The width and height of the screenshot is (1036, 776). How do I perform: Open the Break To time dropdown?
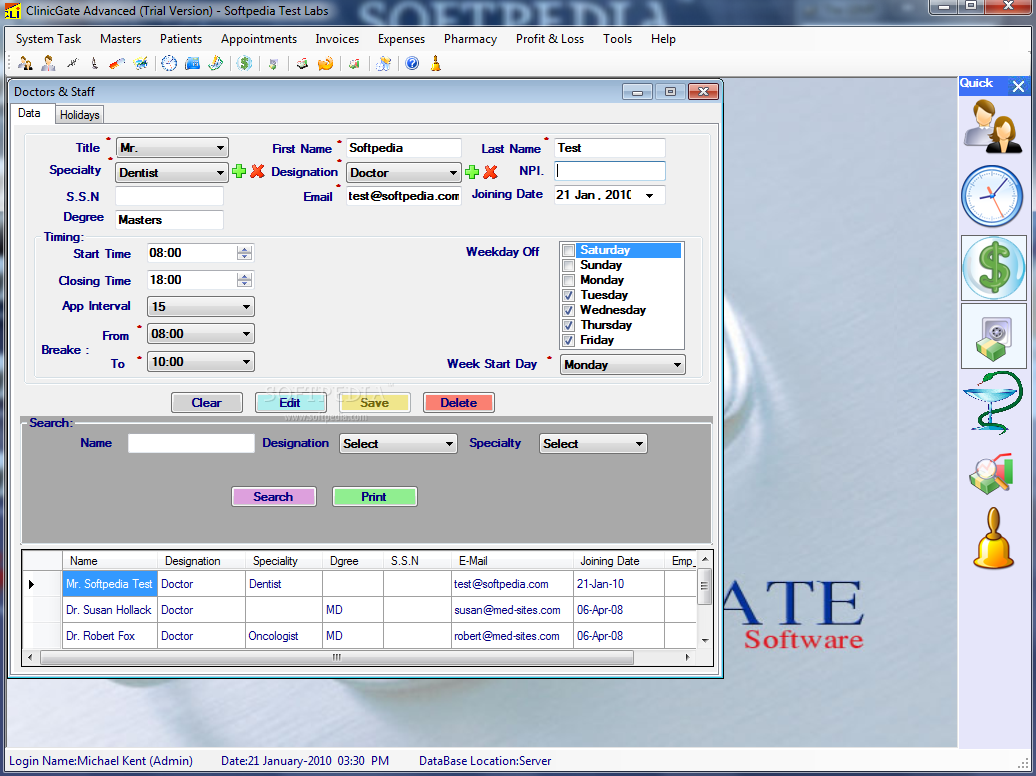click(x=200, y=362)
